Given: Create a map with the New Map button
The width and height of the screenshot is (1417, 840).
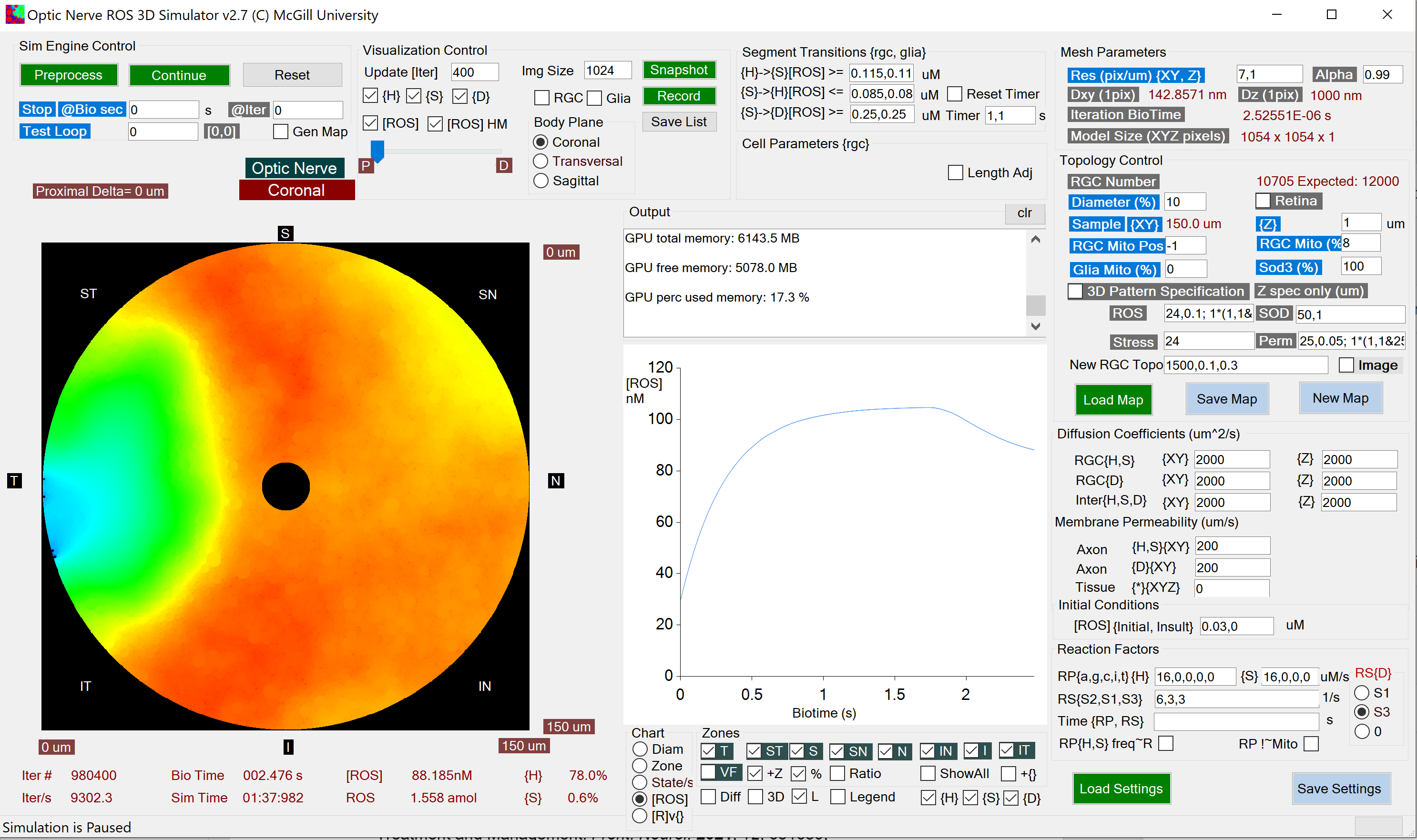Looking at the screenshot, I should click(1340, 398).
